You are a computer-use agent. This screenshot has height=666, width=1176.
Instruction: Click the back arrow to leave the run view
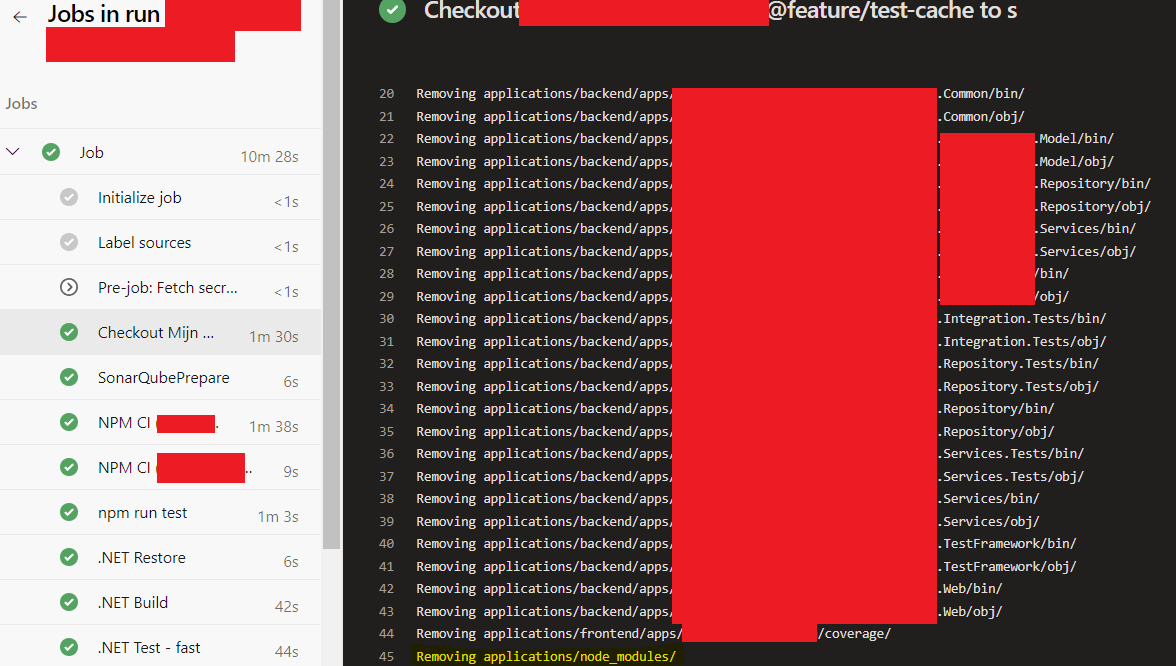(x=18, y=16)
